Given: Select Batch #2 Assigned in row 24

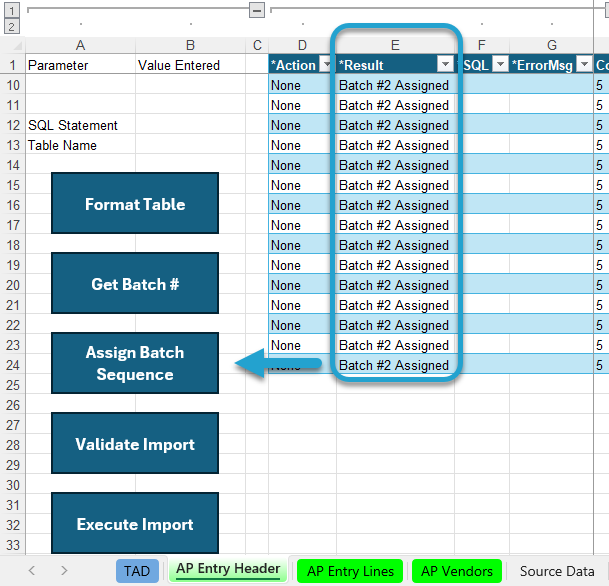Looking at the screenshot, I should (395, 365).
